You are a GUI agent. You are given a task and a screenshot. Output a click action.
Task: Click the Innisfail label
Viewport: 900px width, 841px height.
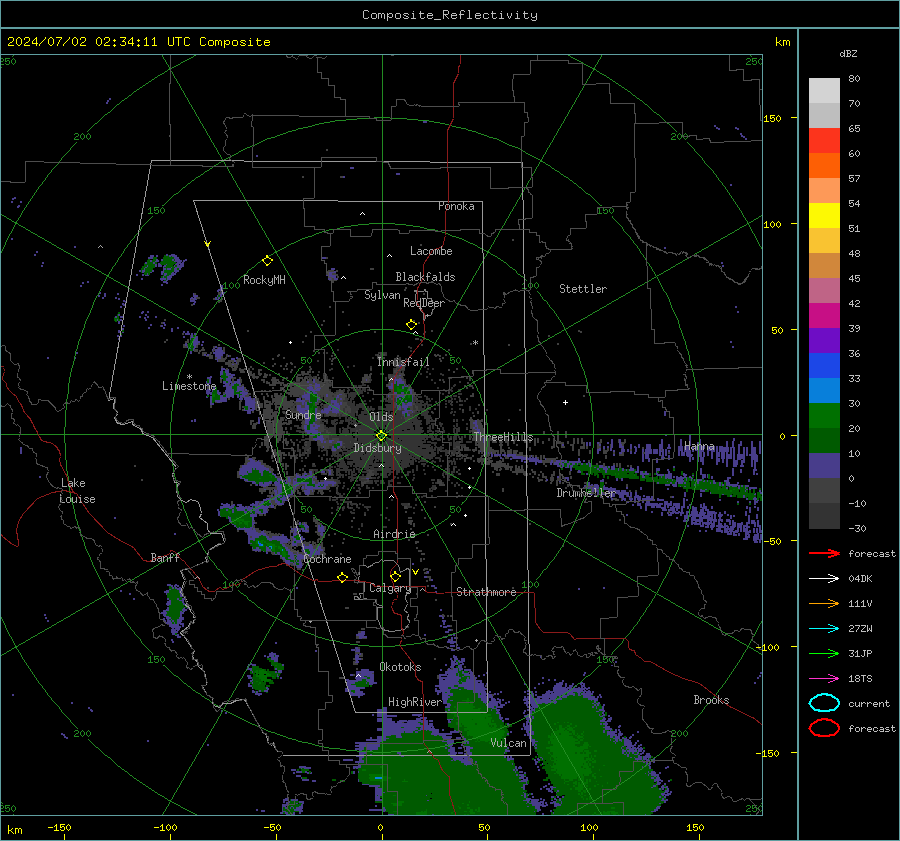403,362
